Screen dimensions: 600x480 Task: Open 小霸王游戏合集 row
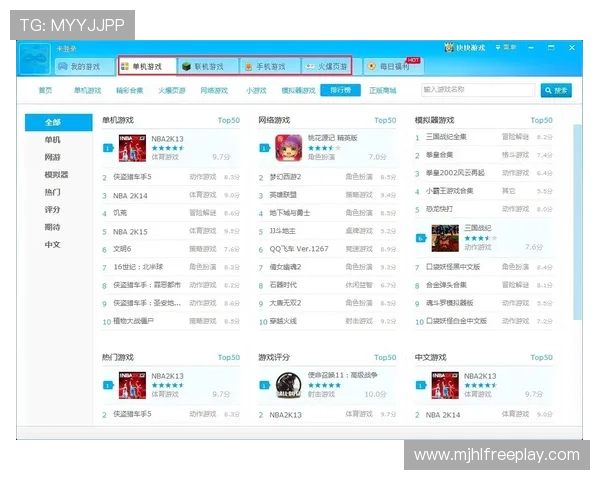pyautogui.click(x=484, y=191)
